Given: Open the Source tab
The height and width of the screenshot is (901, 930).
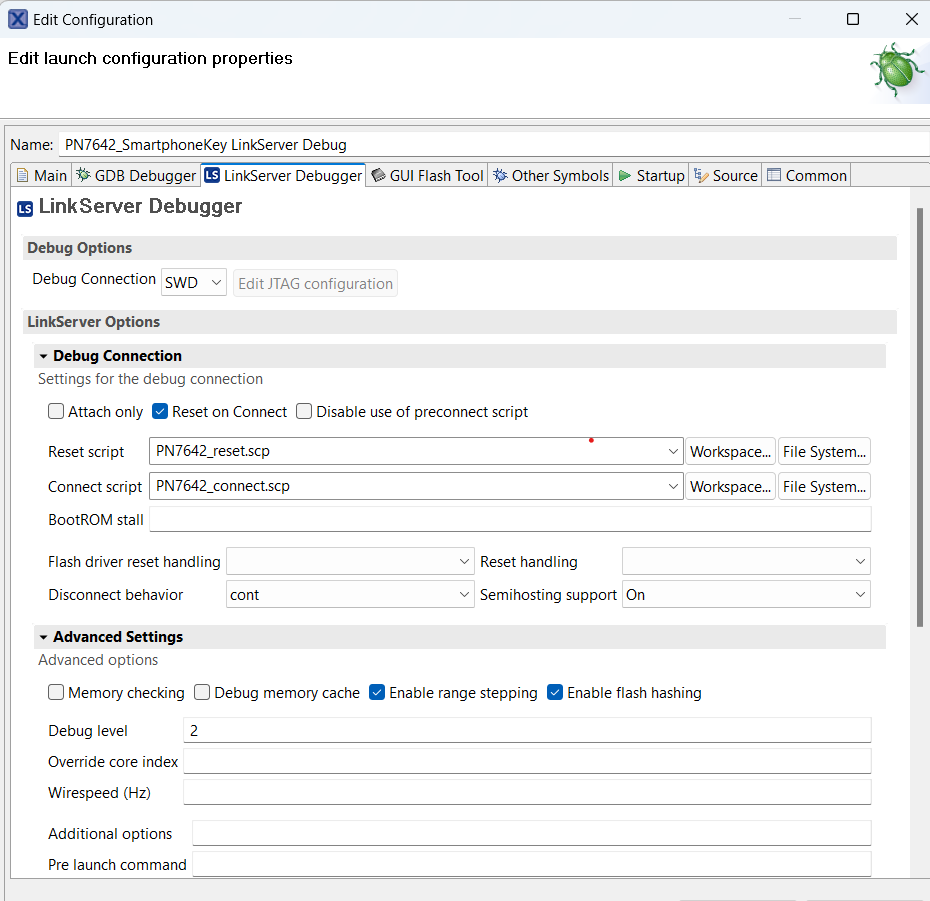Looking at the screenshot, I should point(725,176).
